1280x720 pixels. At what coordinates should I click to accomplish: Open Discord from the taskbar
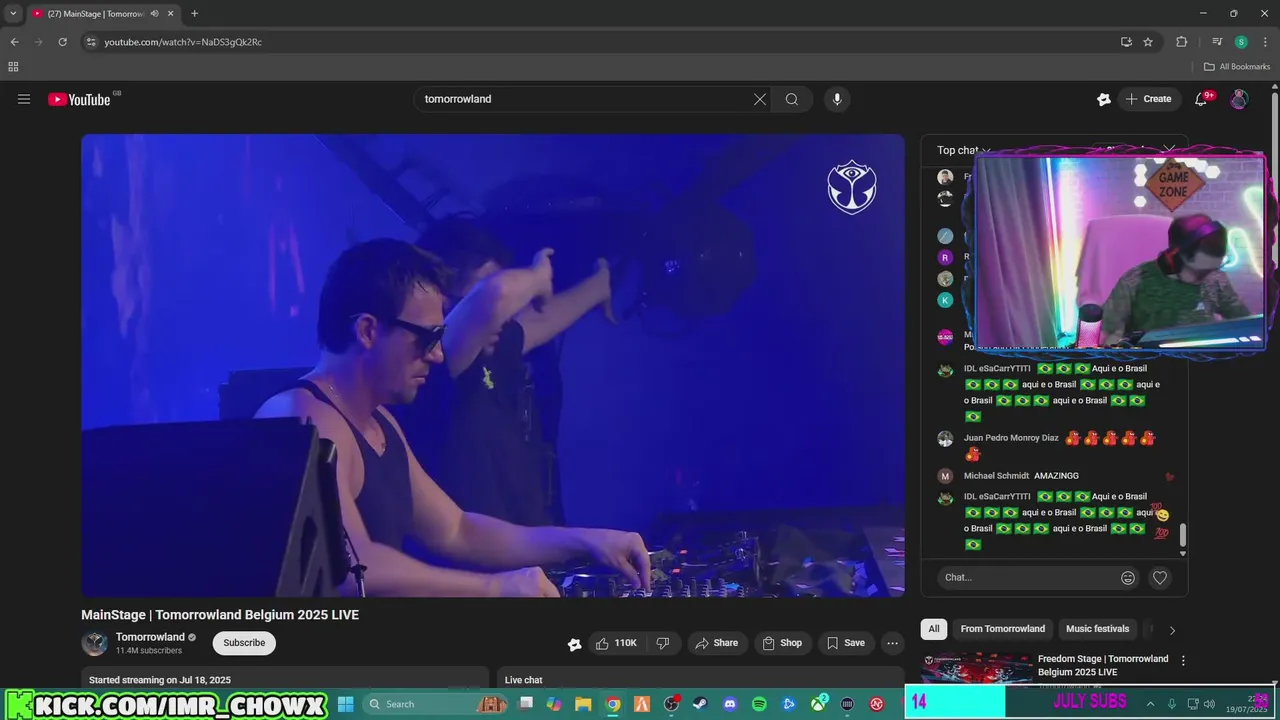(730, 704)
